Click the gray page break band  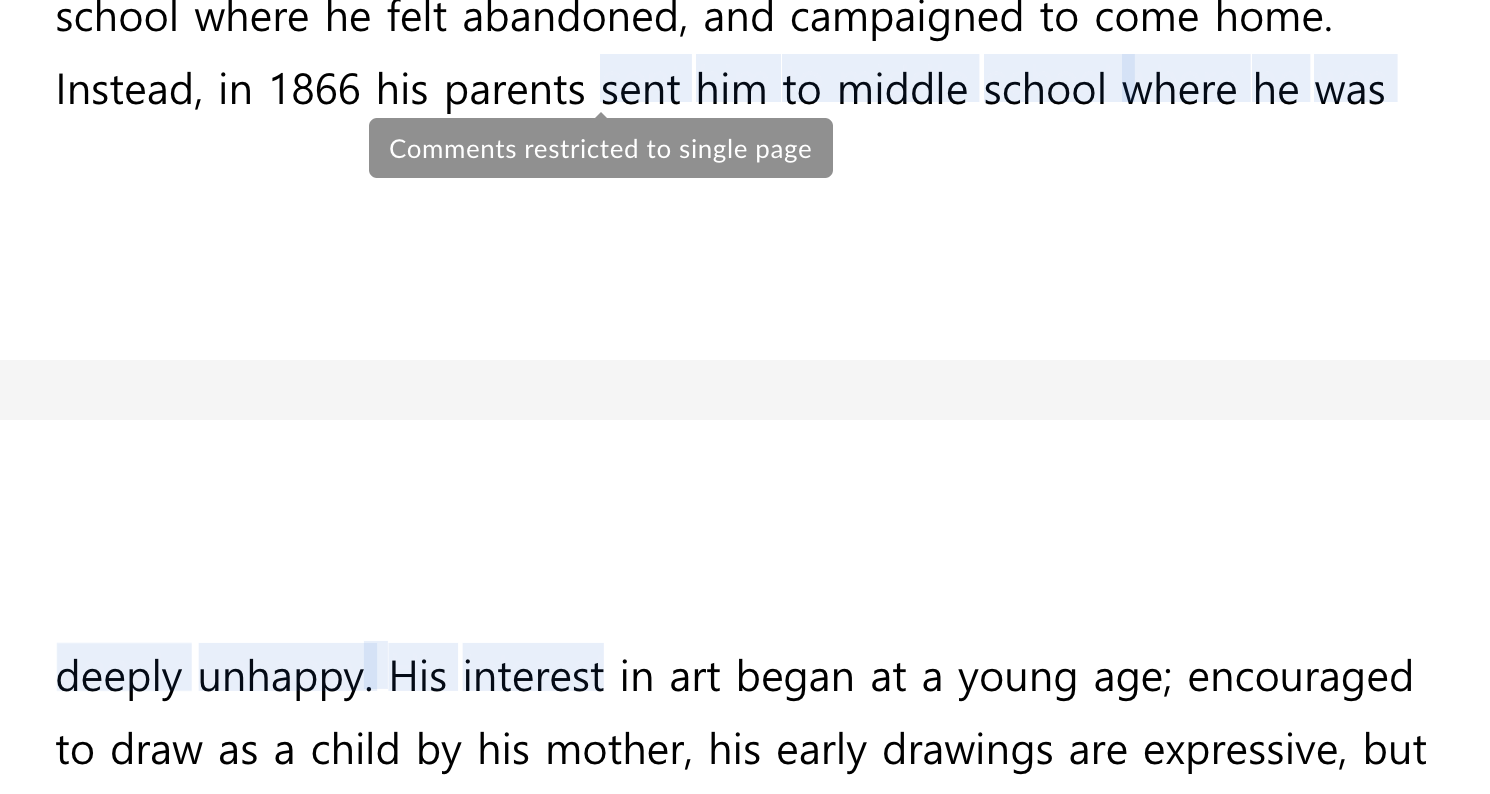745,390
